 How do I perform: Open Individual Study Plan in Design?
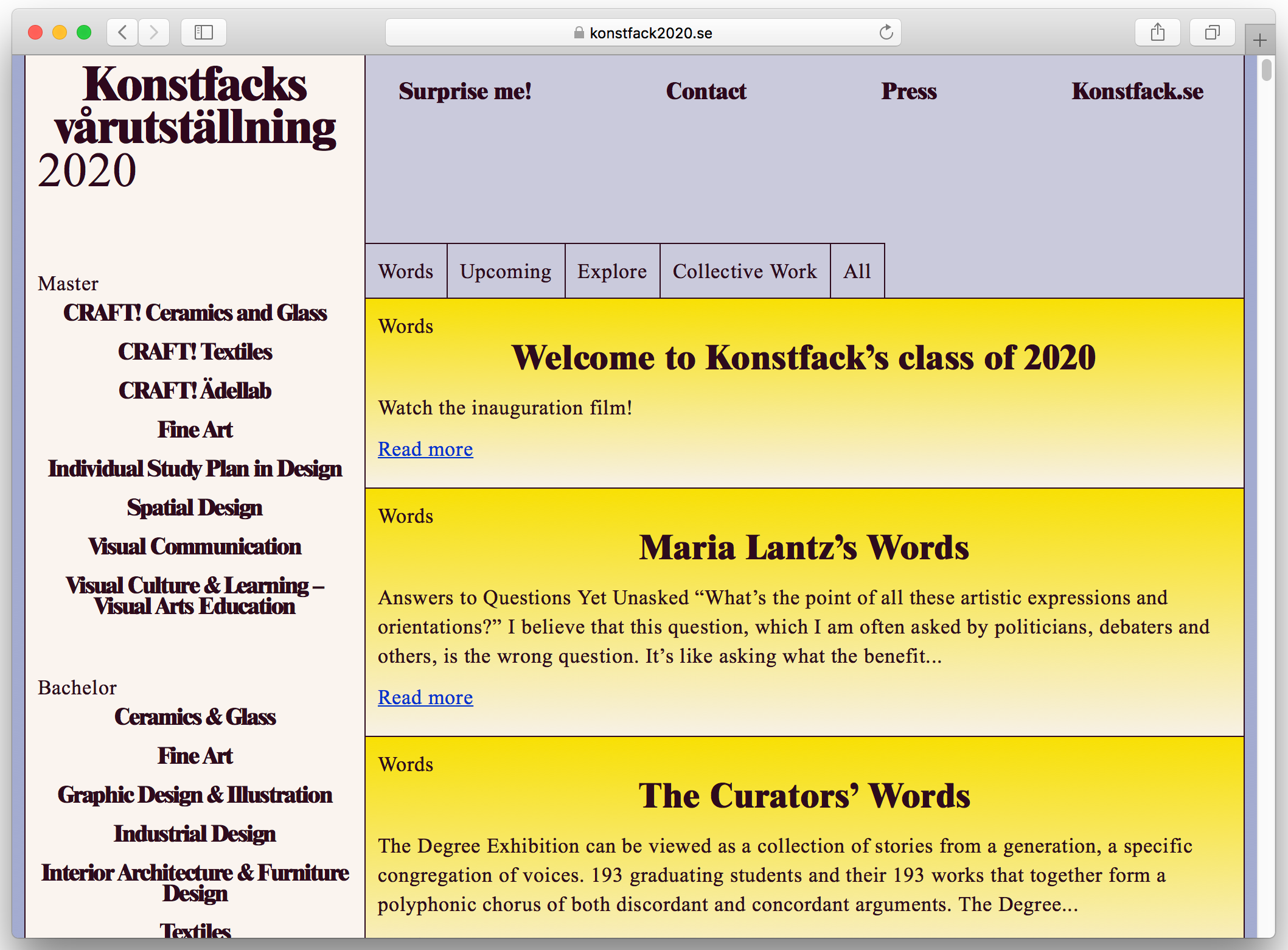[x=195, y=469]
